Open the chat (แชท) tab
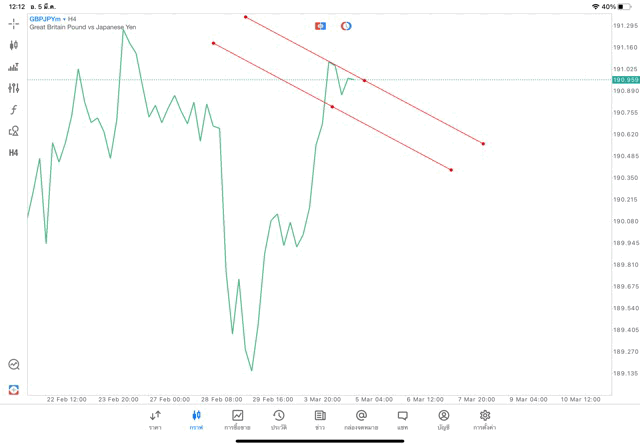 click(402, 420)
